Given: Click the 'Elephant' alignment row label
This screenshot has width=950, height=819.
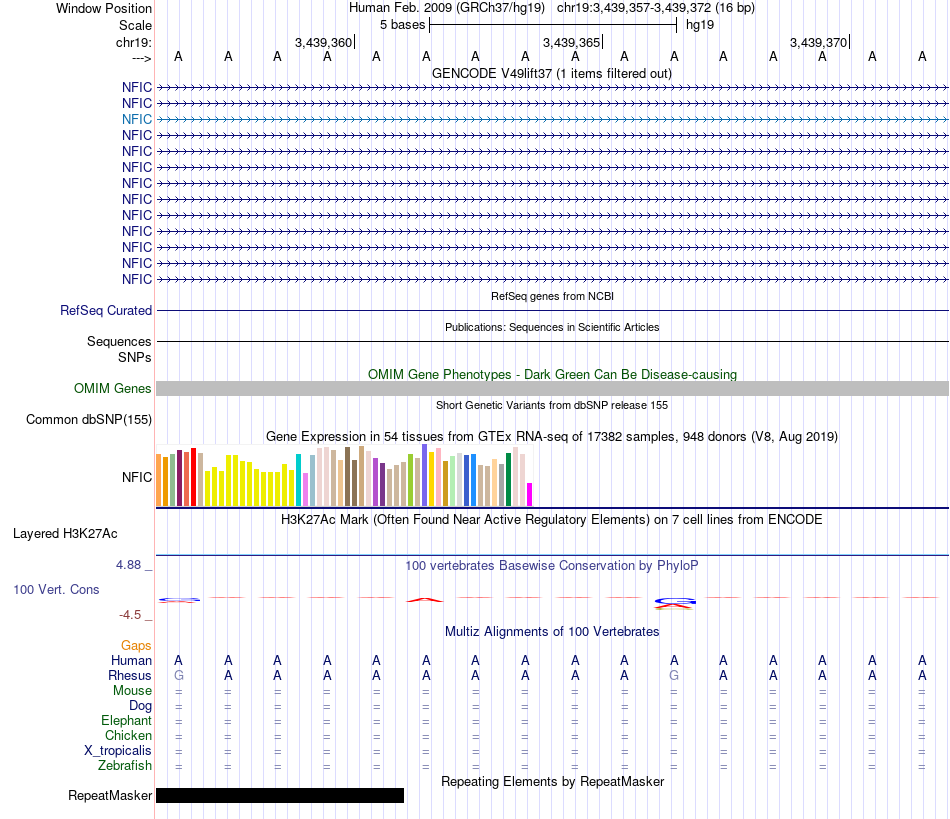Looking at the screenshot, I should pos(126,720).
